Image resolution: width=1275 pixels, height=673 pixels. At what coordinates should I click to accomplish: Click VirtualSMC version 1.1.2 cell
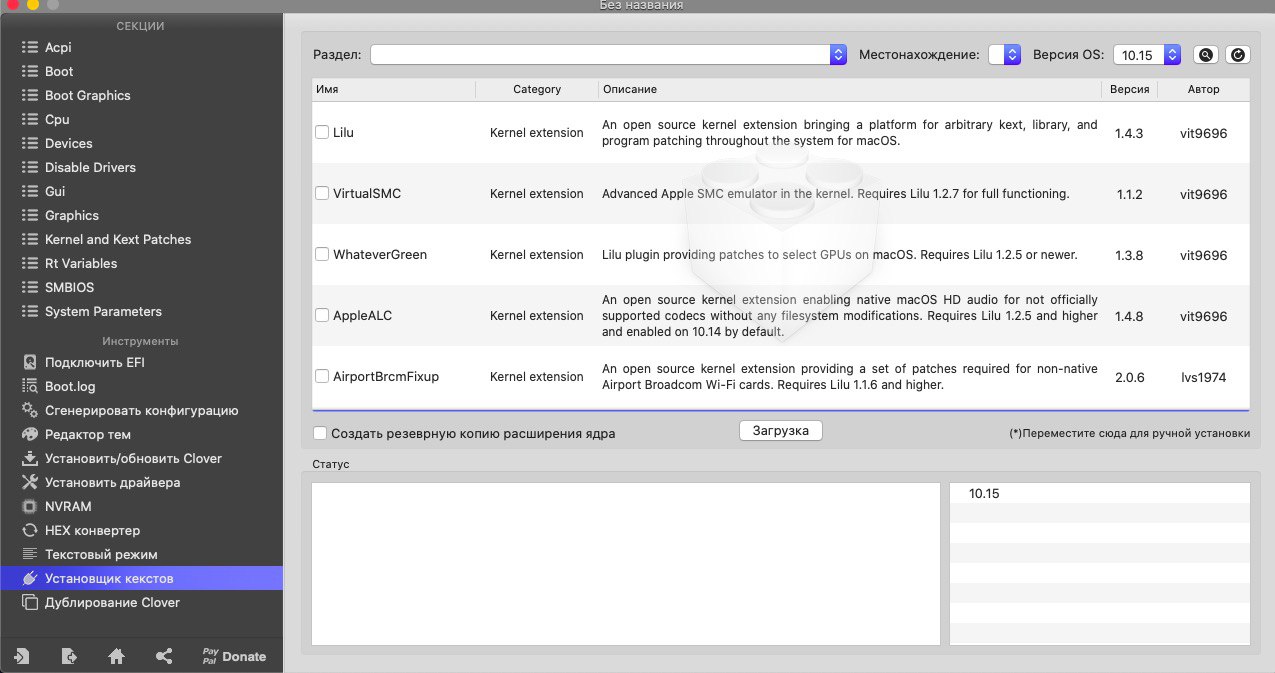(x=1129, y=194)
